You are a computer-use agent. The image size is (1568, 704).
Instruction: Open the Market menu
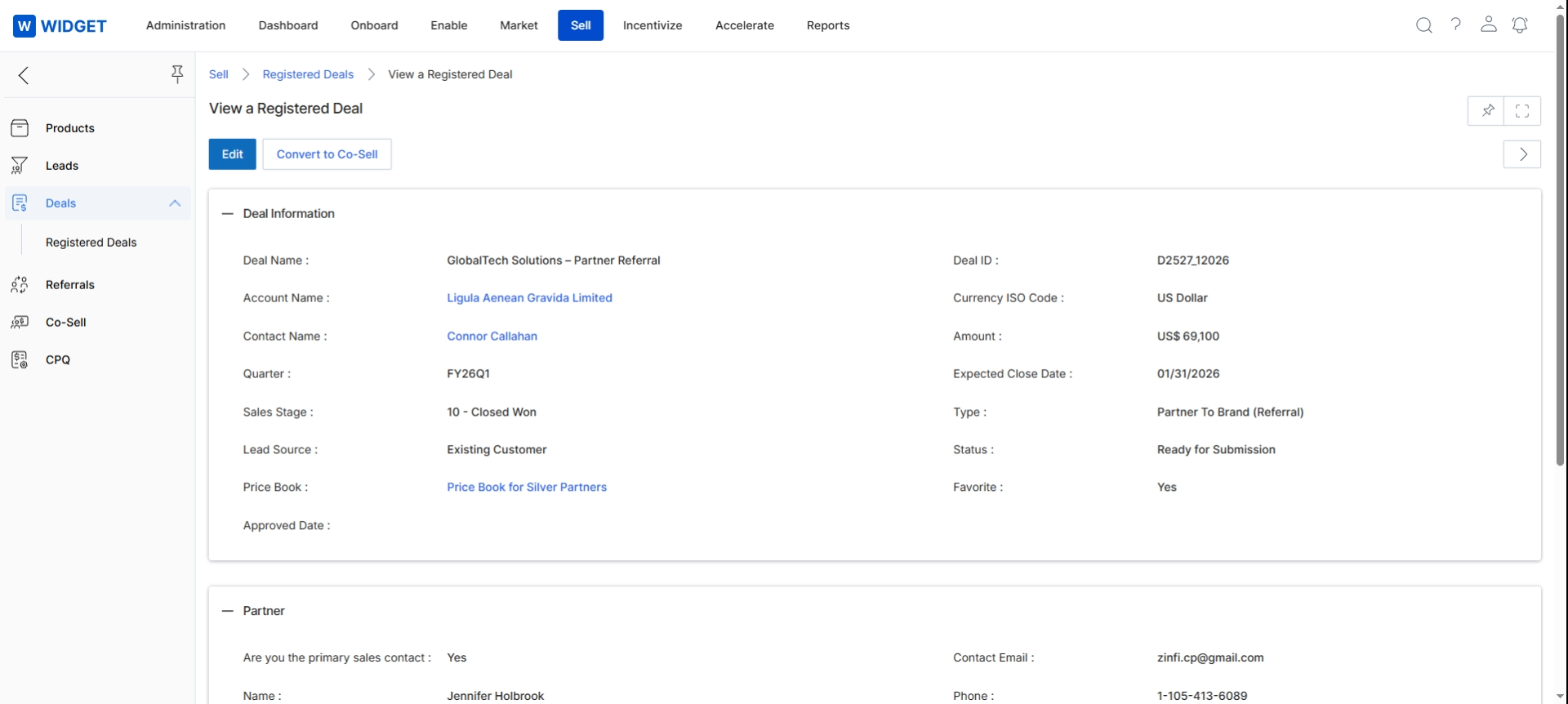(x=519, y=25)
